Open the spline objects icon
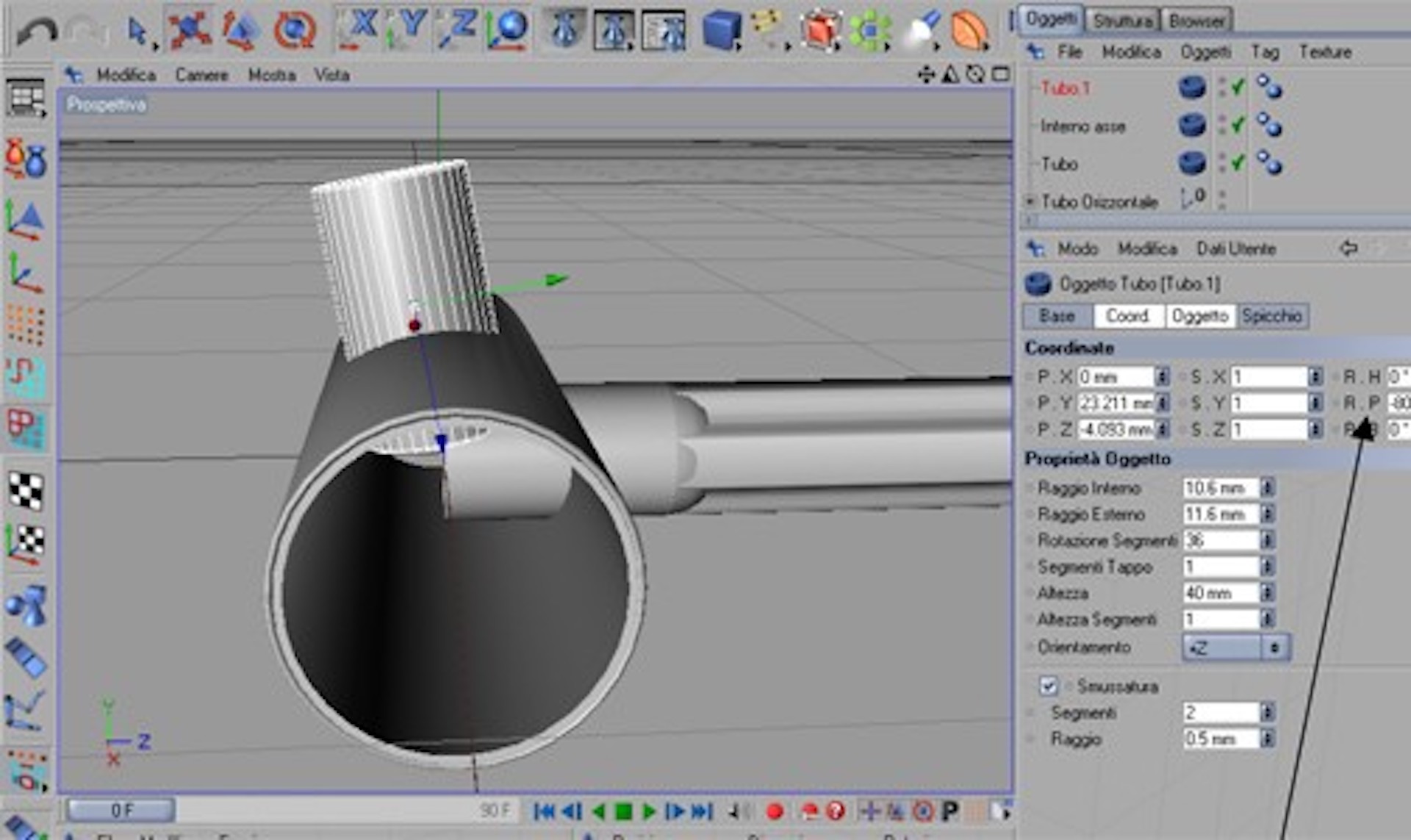The height and width of the screenshot is (840, 1411). tap(769, 31)
